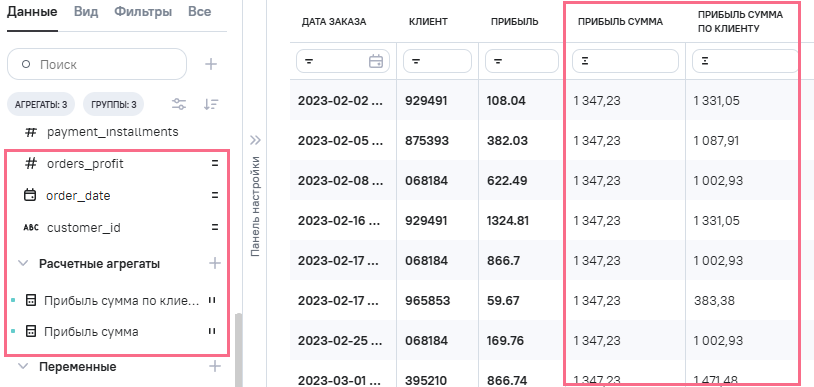The image size is (814, 387).
Task: Click the Панель настройки vertical label
Action: 255,206
